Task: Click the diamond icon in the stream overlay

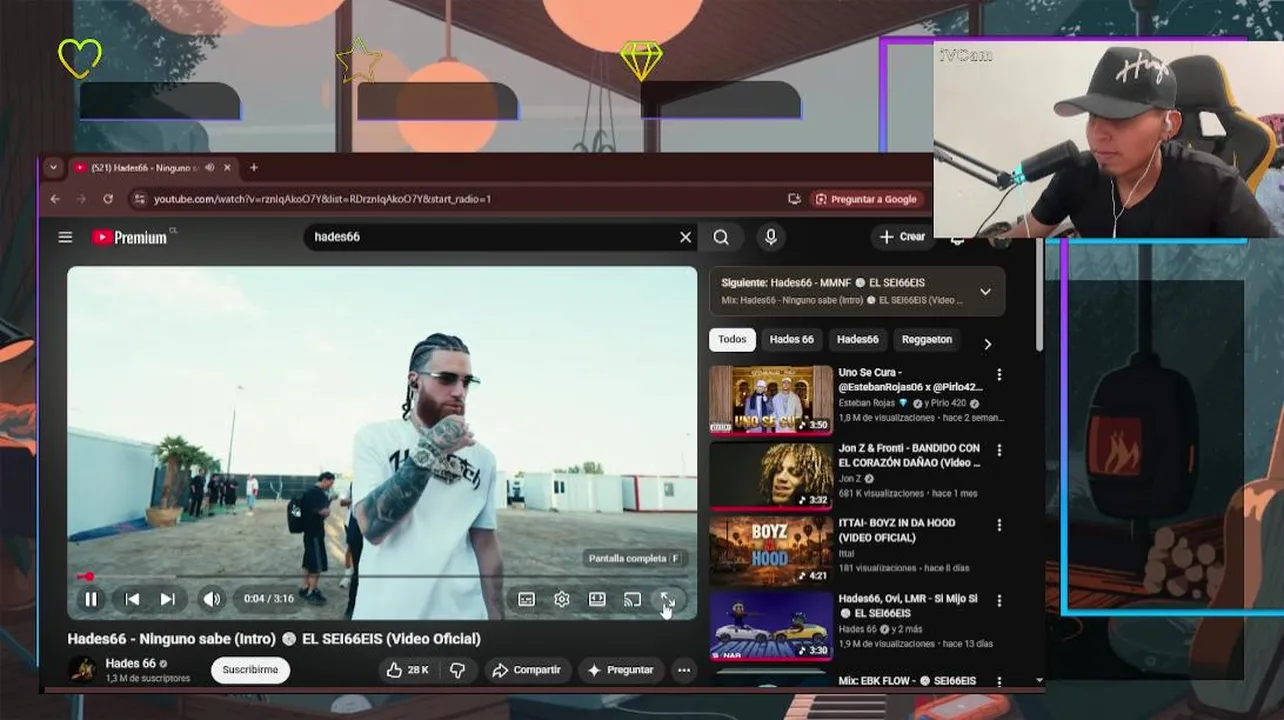Action: (x=641, y=60)
